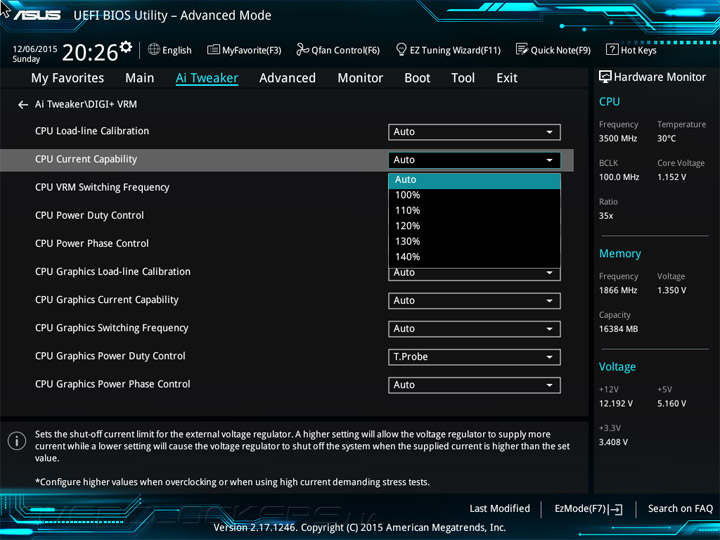Open CPU Load-line Calibration dropdown

[x=474, y=132]
